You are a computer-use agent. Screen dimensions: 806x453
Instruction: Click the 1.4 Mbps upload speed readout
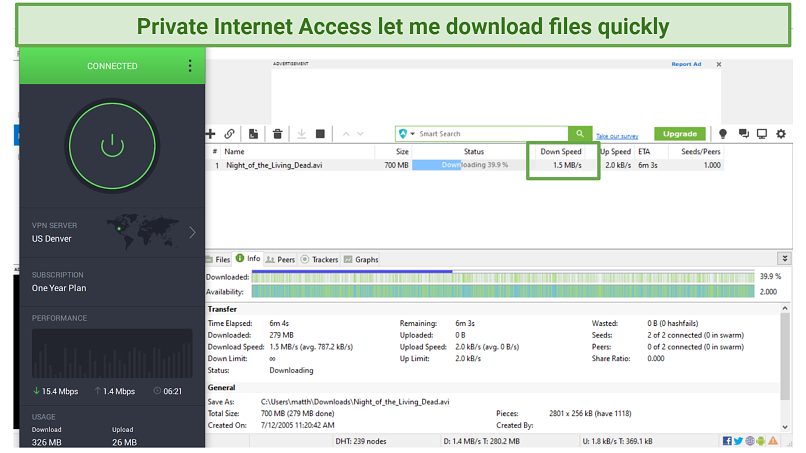115,391
